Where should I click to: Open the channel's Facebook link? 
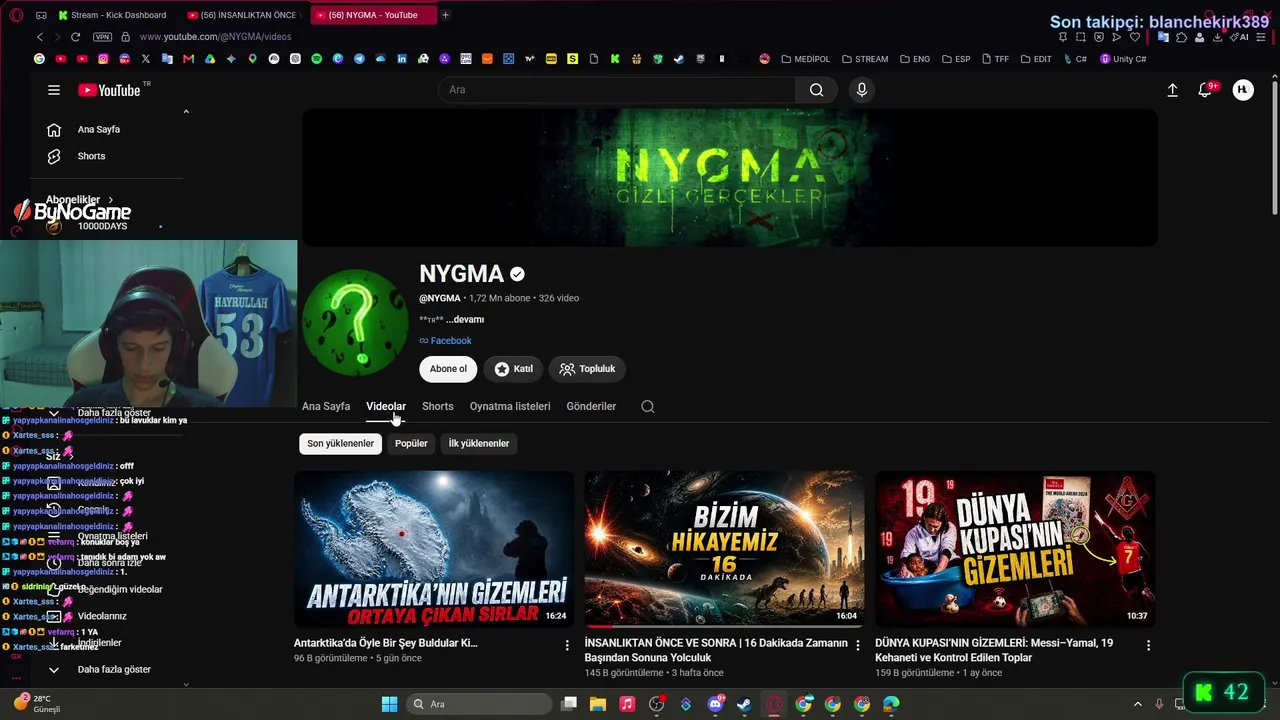coord(445,341)
